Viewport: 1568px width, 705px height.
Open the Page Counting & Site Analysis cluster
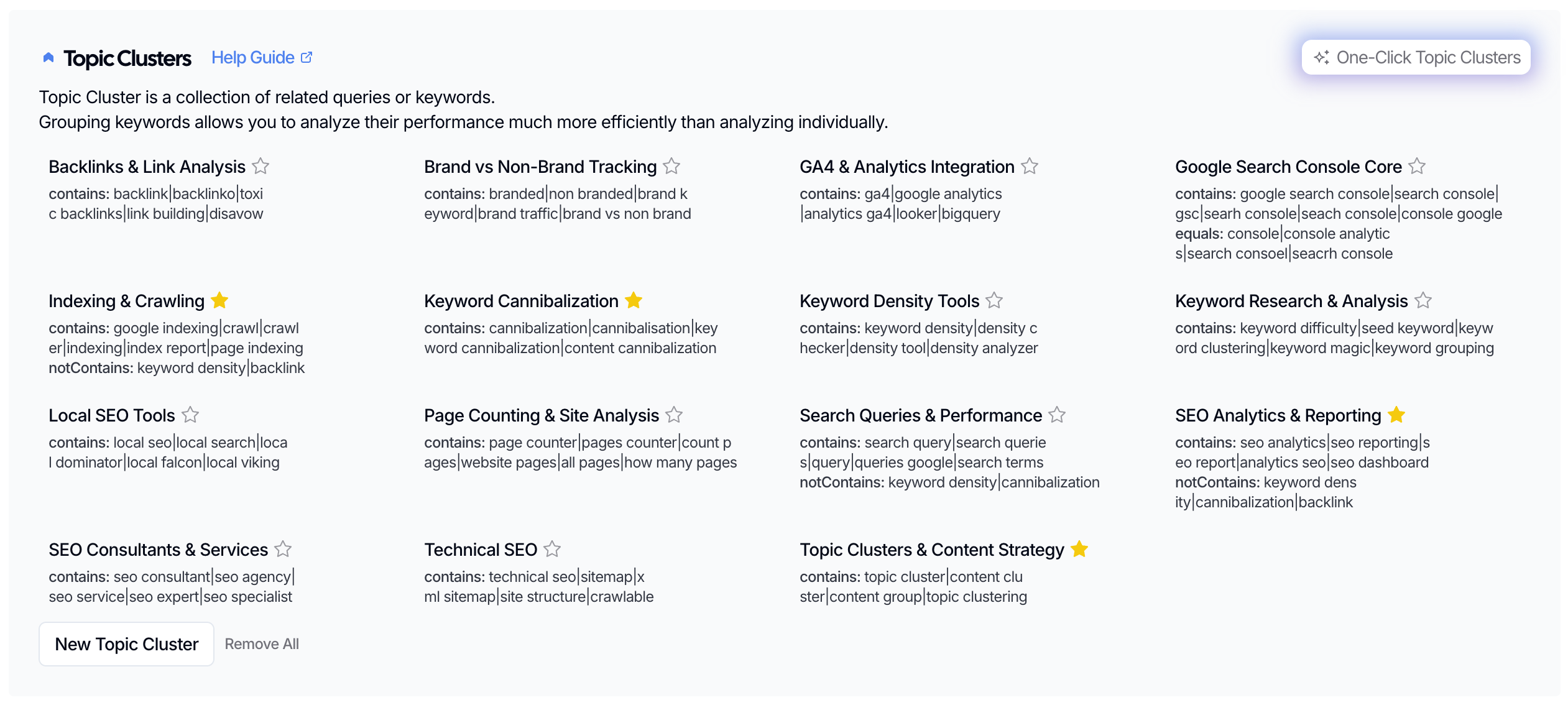pyautogui.click(x=541, y=415)
